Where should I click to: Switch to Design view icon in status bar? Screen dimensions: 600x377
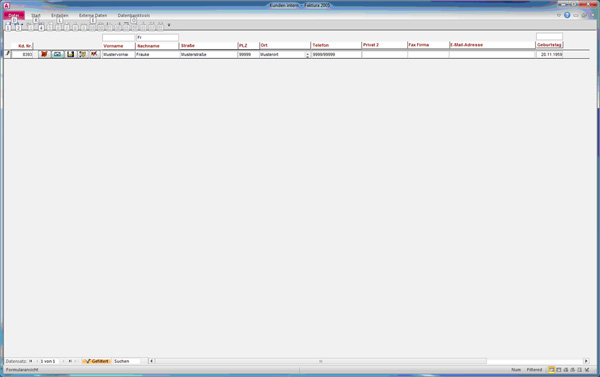point(587,370)
